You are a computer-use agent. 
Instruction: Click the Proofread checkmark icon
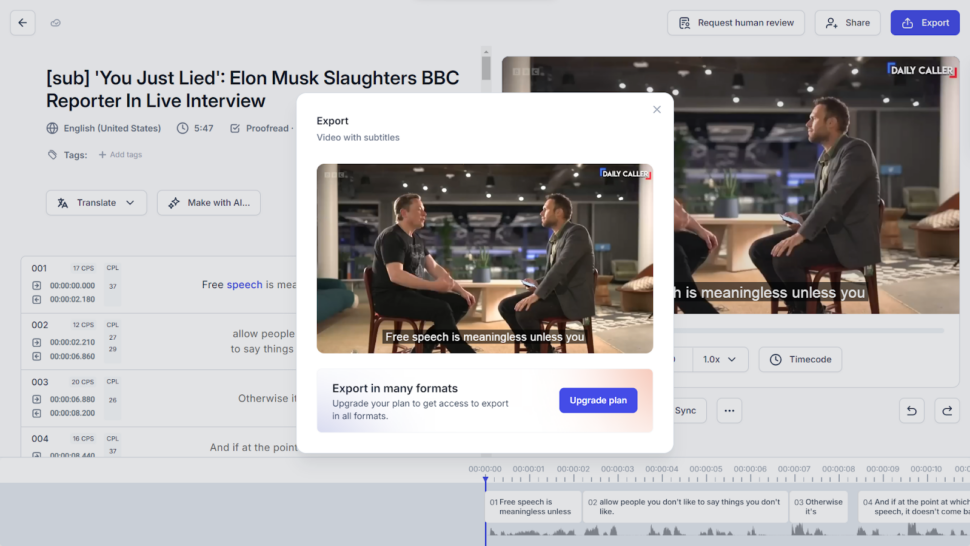[x=235, y=128]
